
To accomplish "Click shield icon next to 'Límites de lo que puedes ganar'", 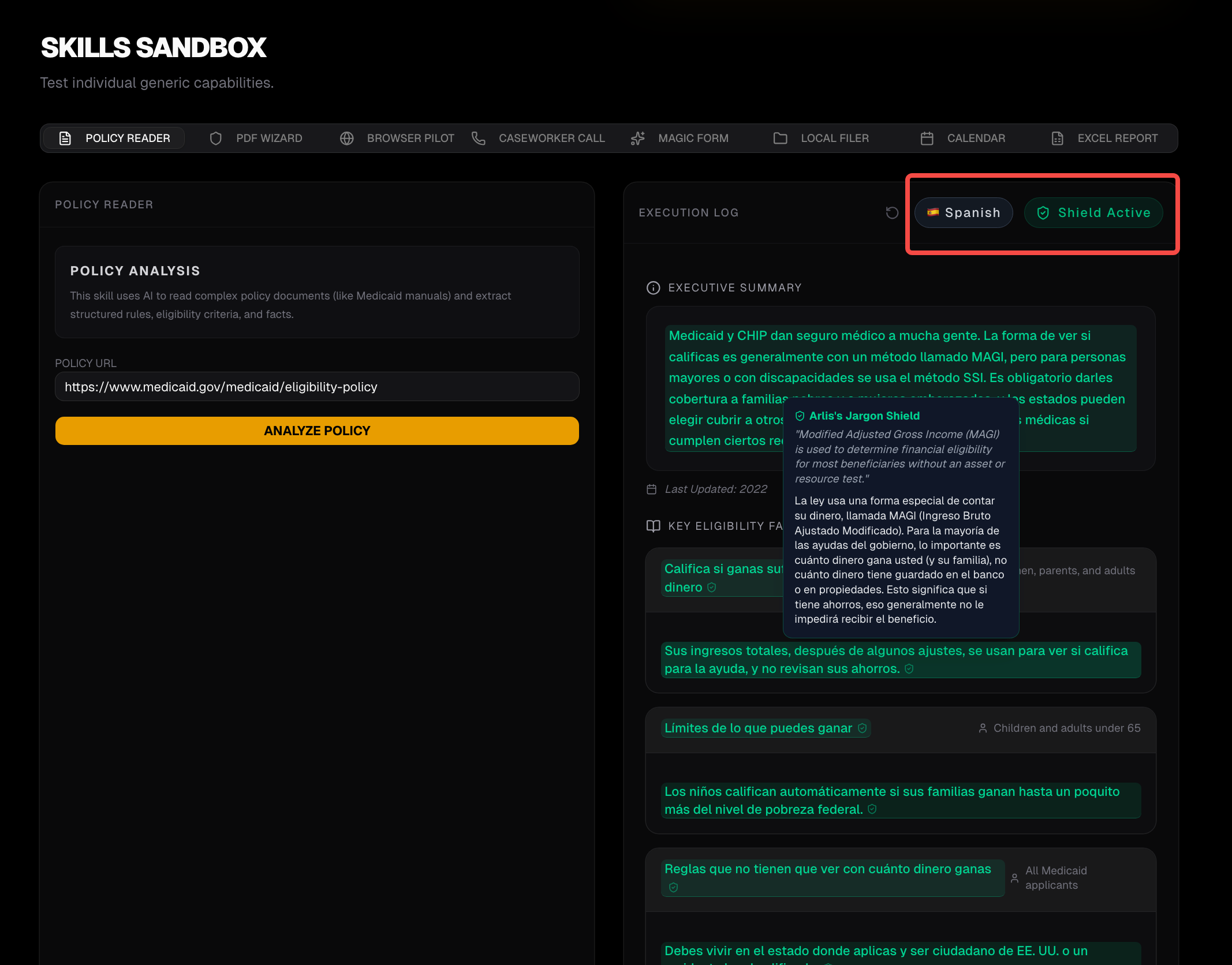I will [862, 728].
